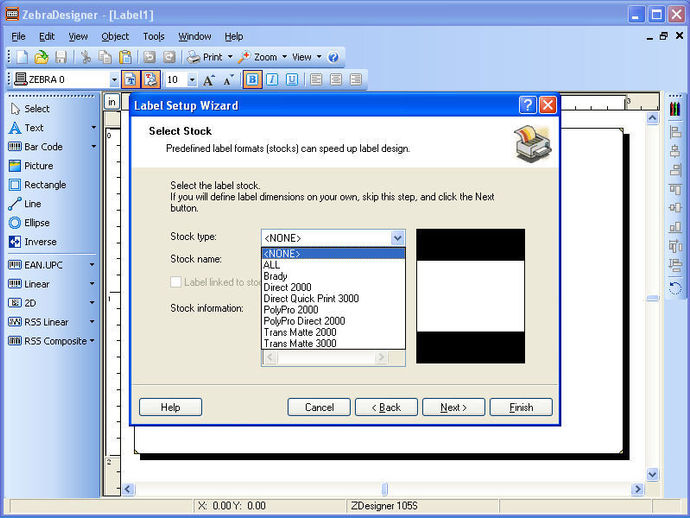This screenshot has height=518, width=690.
Task: Collapse the Stock type combo box
Action: tap(397, 238)
